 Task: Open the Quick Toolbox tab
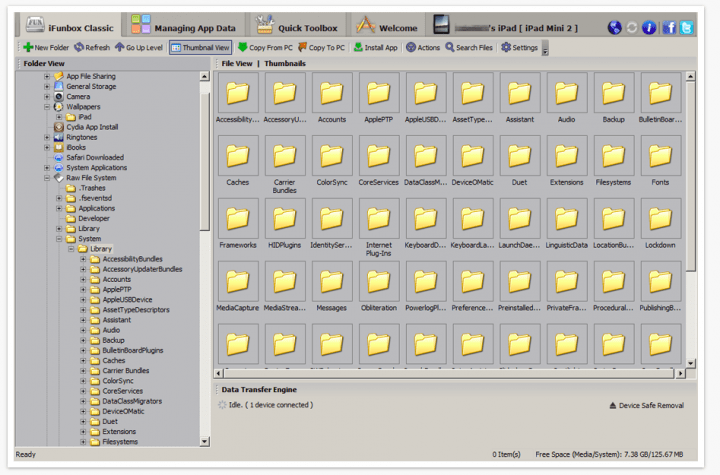tap(298, 26)
